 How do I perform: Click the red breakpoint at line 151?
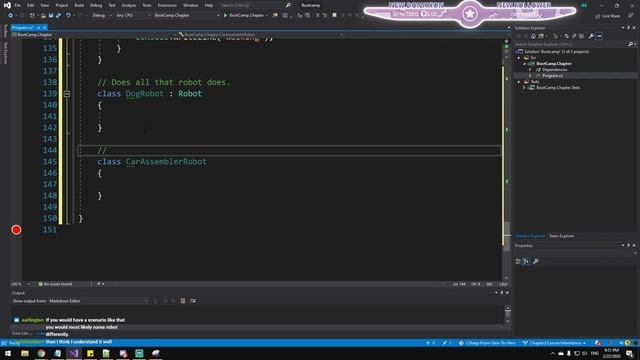pyautogui.click(x=16, y=230)
